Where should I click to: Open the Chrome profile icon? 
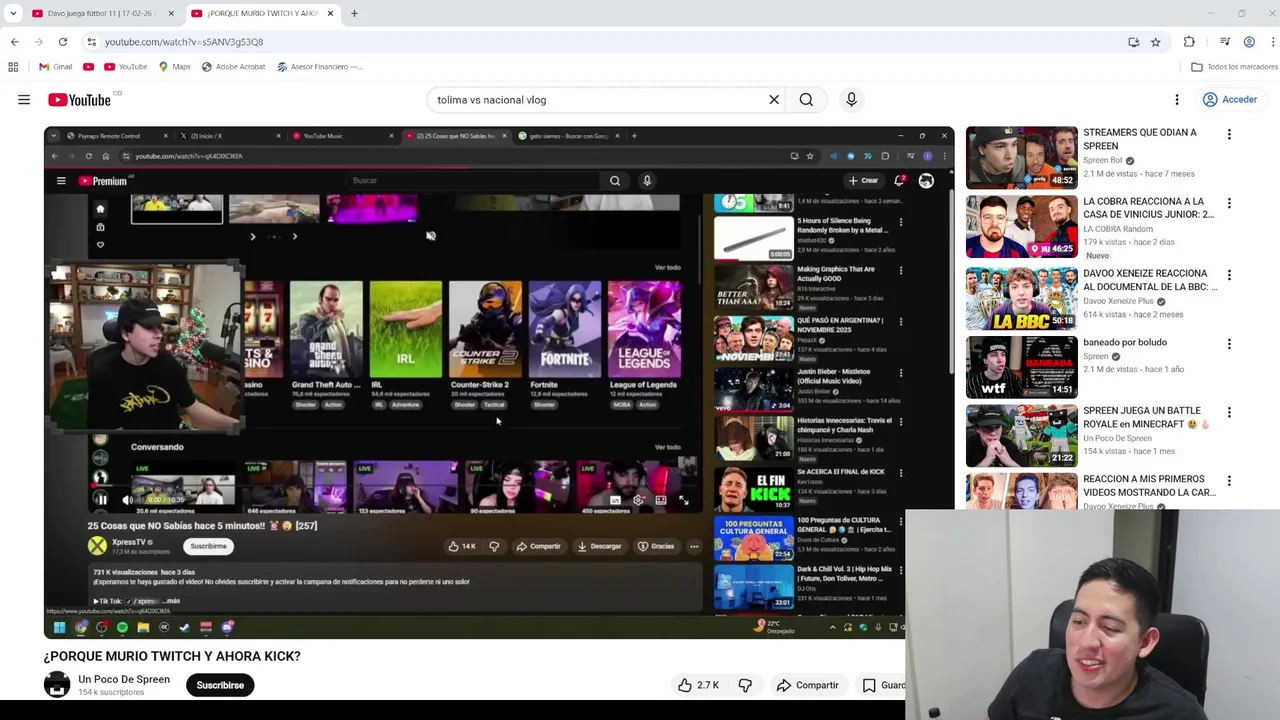pos(1249,42)
